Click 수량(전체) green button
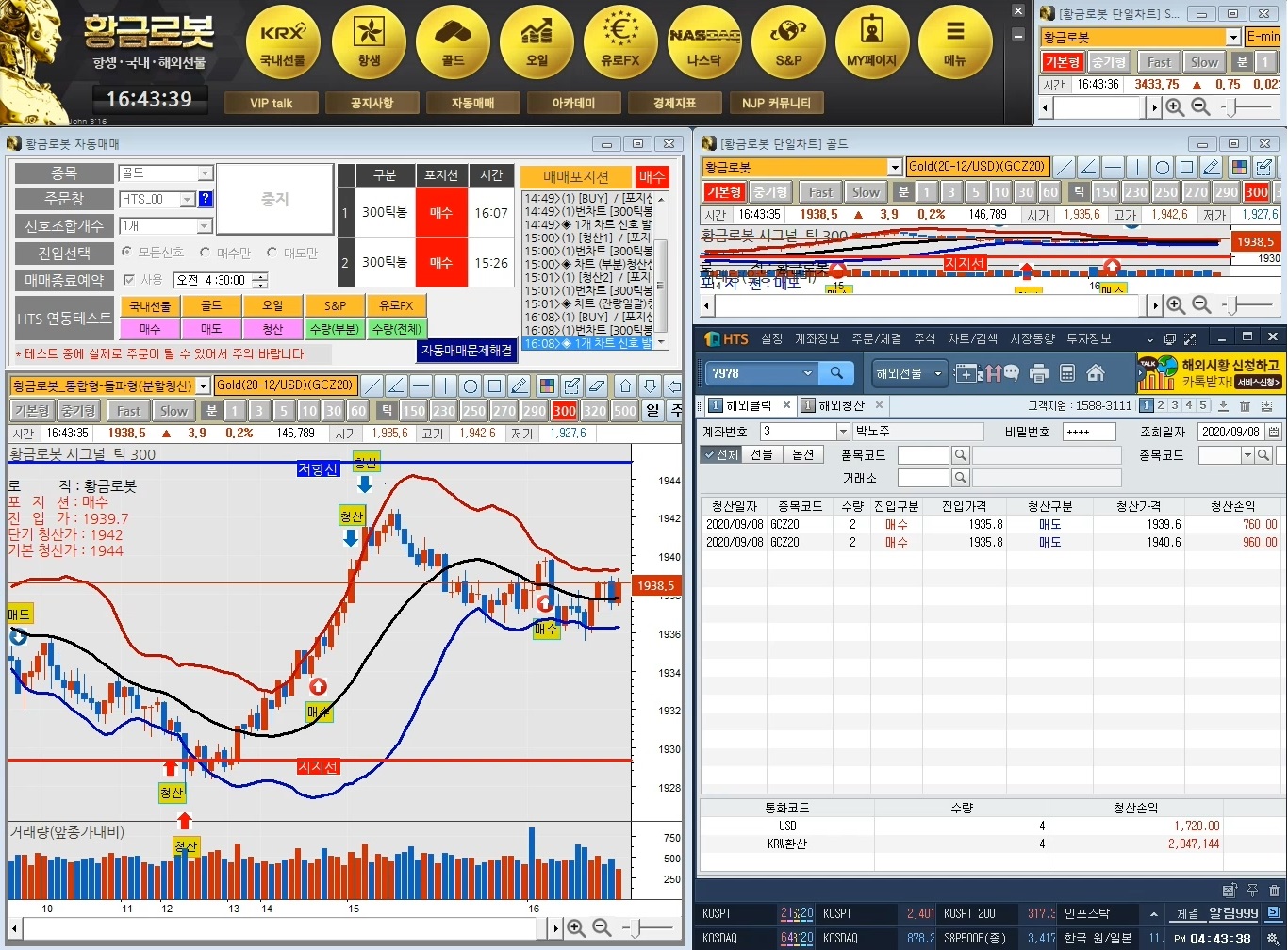1288x950 pixels. [x=396, y=329]
